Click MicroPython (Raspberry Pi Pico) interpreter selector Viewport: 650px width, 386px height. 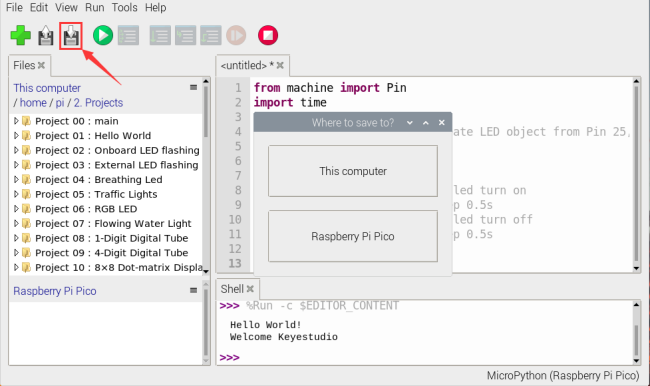[x=563, y=376]
